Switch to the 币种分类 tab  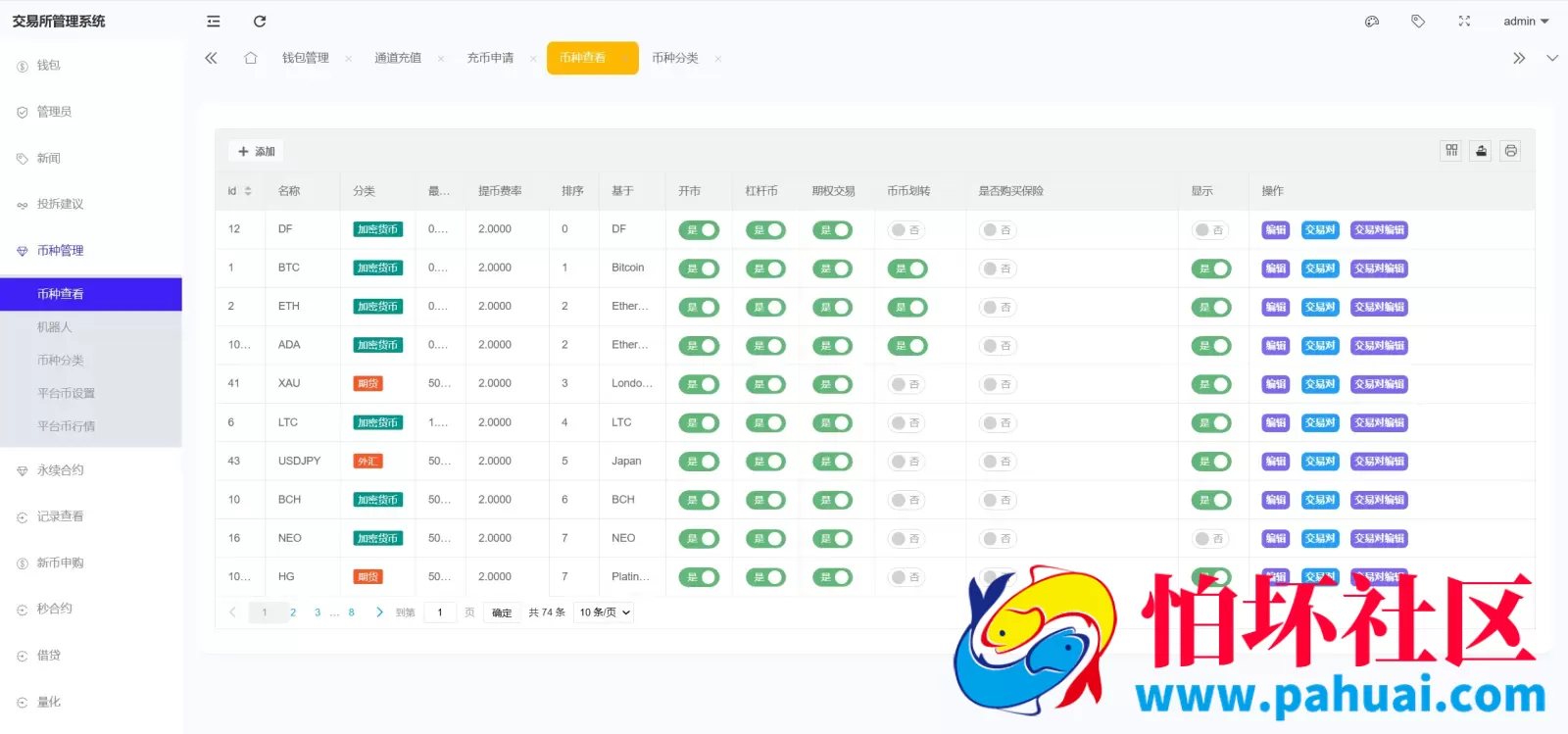pos(675,58)
